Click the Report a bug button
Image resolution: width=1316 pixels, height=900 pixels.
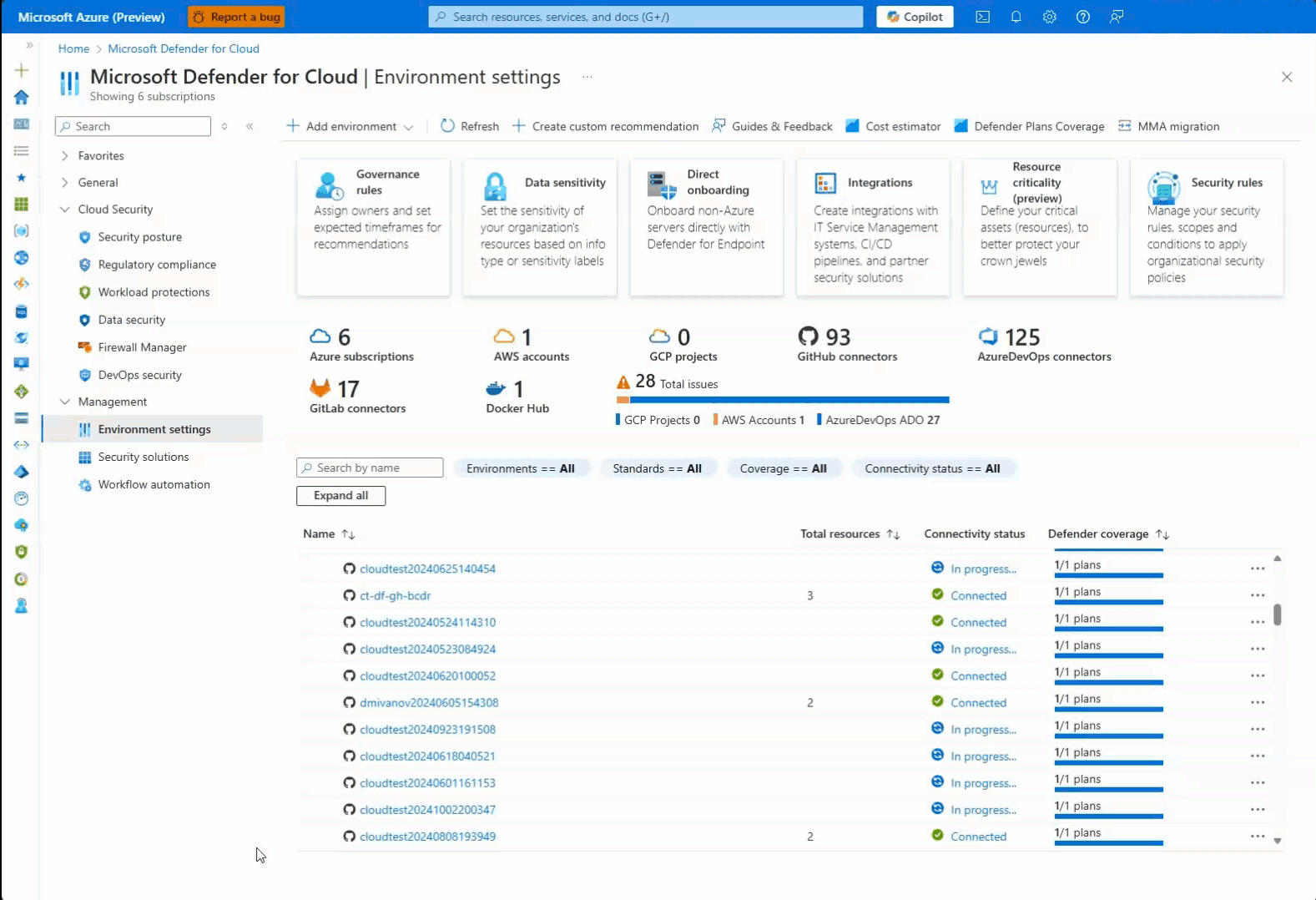click(236, 17)
